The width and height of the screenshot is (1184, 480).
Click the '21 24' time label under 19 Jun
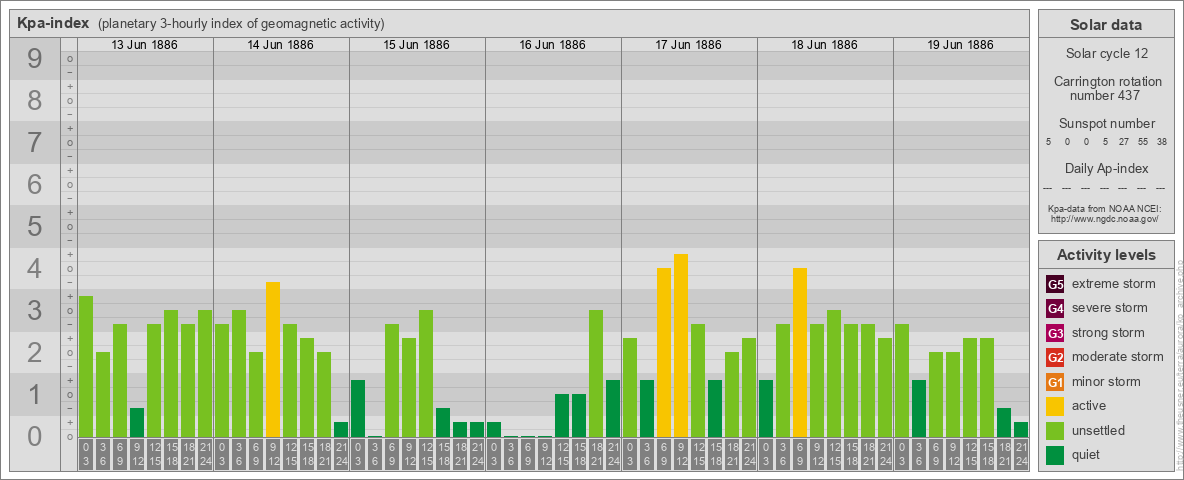1021,455
